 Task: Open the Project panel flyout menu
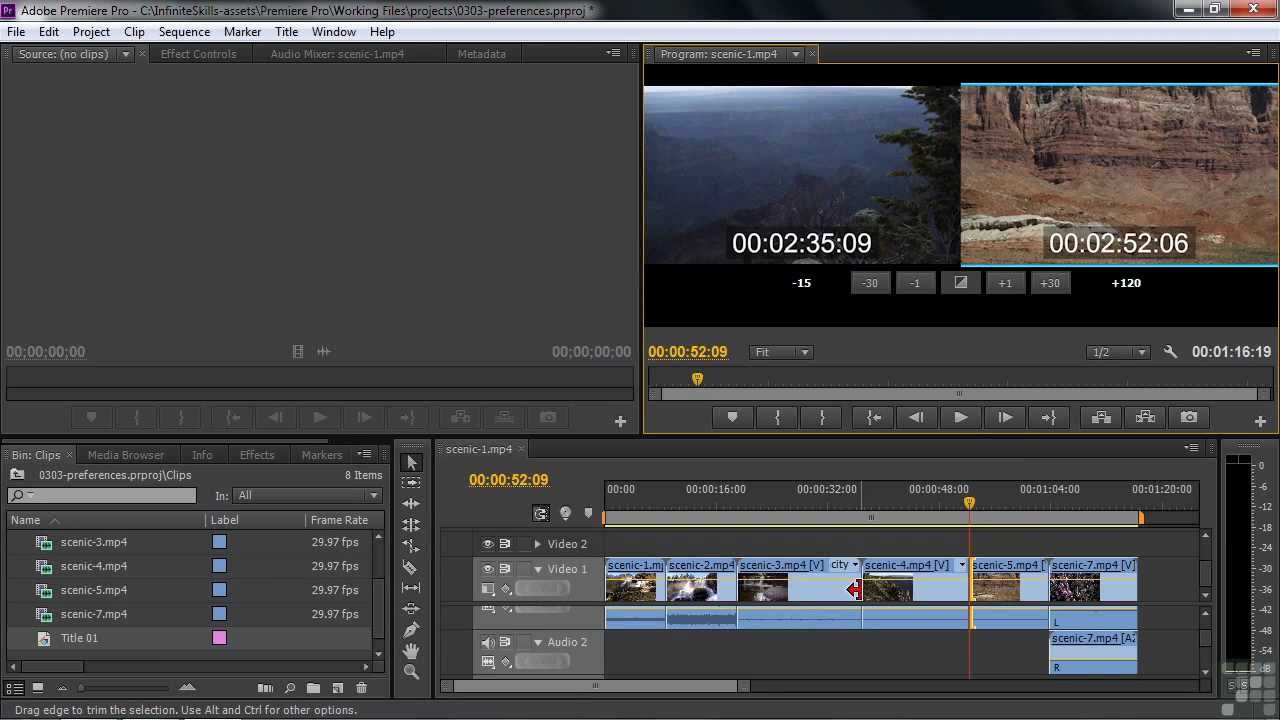pos(365,454)
